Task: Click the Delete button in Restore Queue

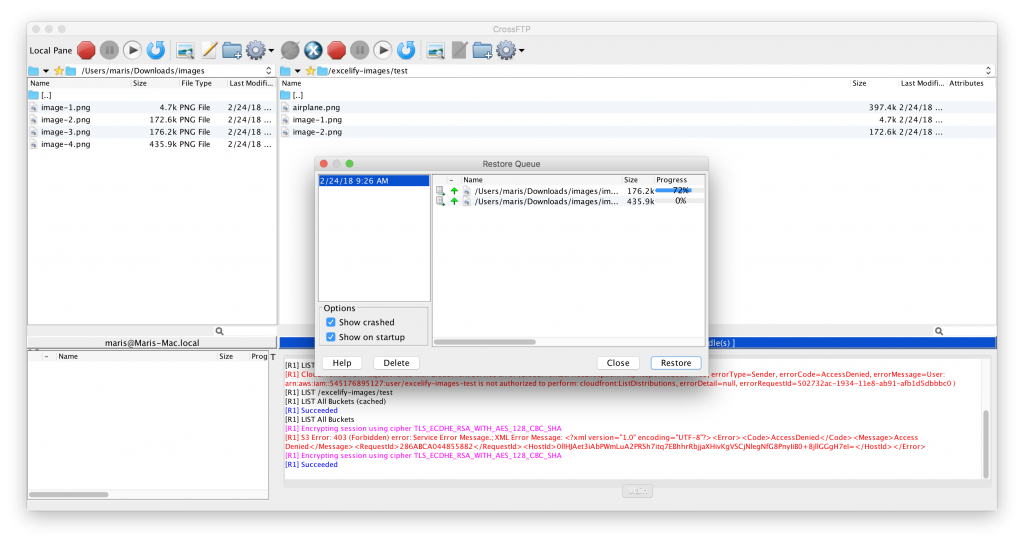Action: 396,363
